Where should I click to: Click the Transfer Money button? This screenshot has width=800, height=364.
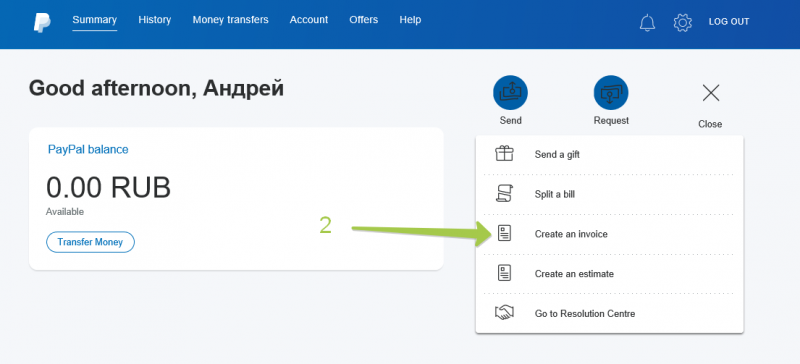point(90,242)
